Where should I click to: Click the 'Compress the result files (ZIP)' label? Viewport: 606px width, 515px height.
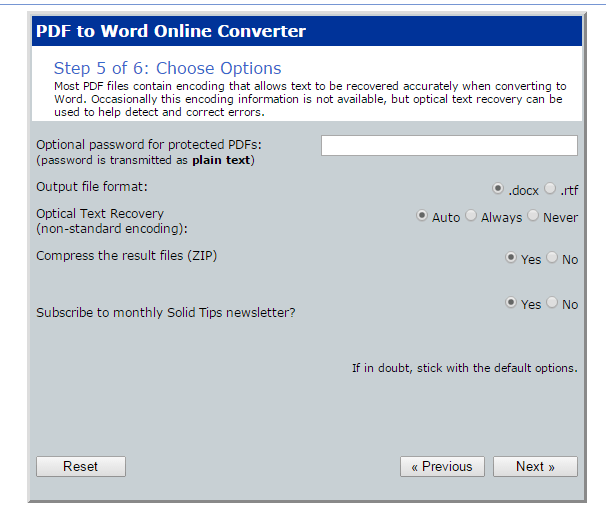126,256
